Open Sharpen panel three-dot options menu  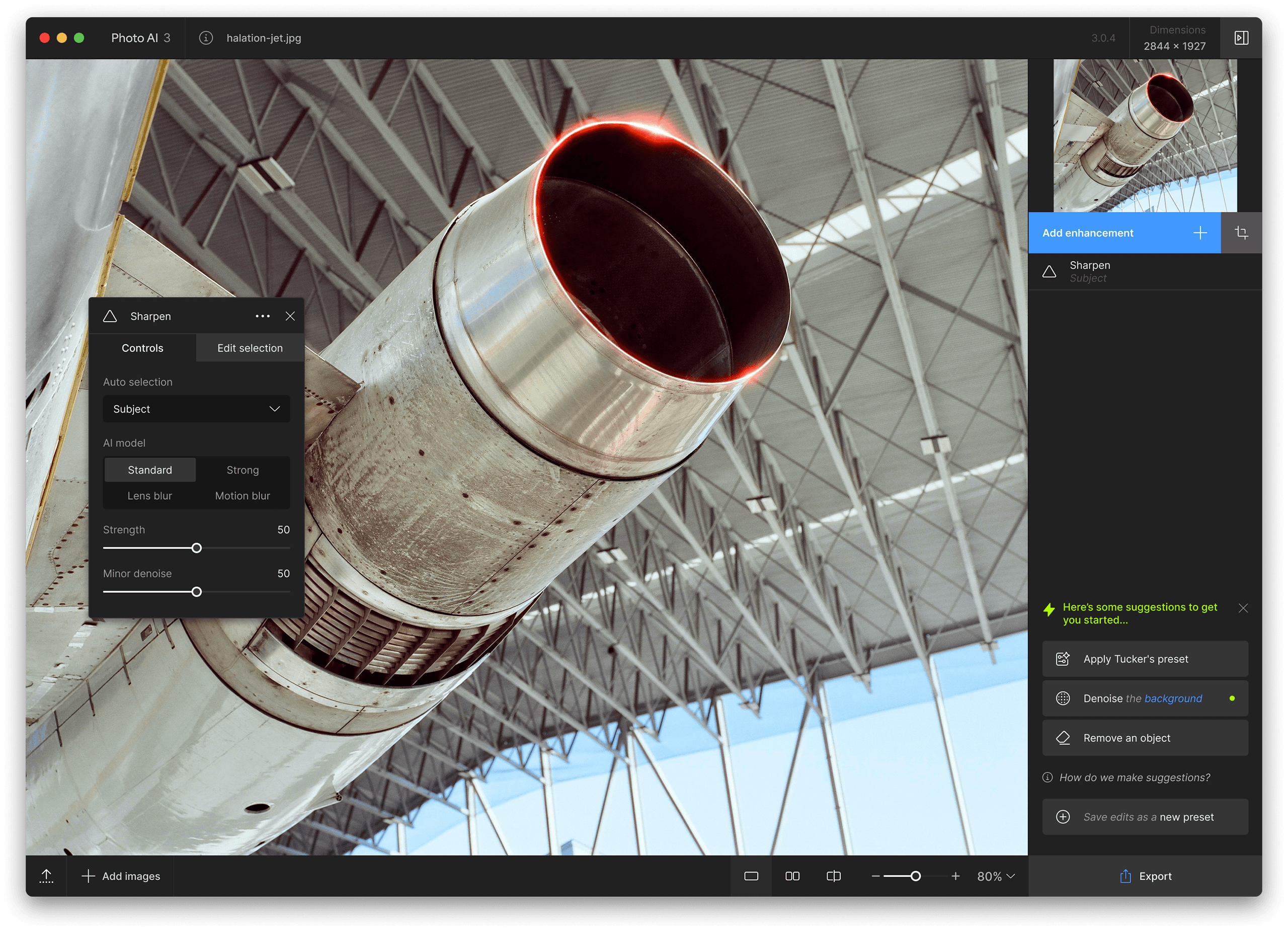point(262,316)
